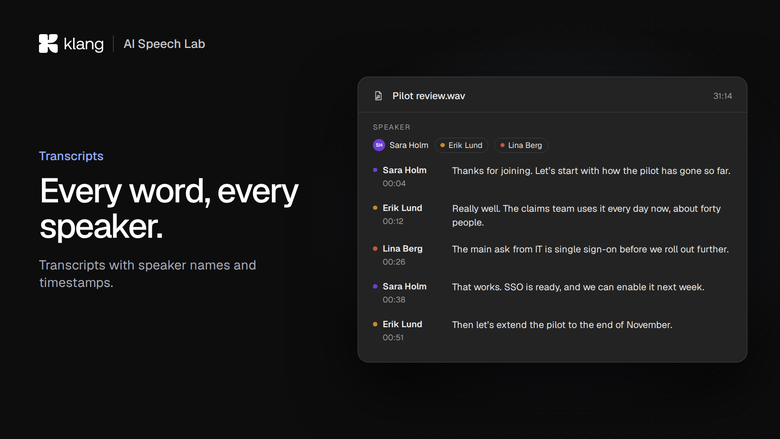780x439 pixels.
Task: Click Erik Lund name at 00:51
Action: click(x=402, y=324)
